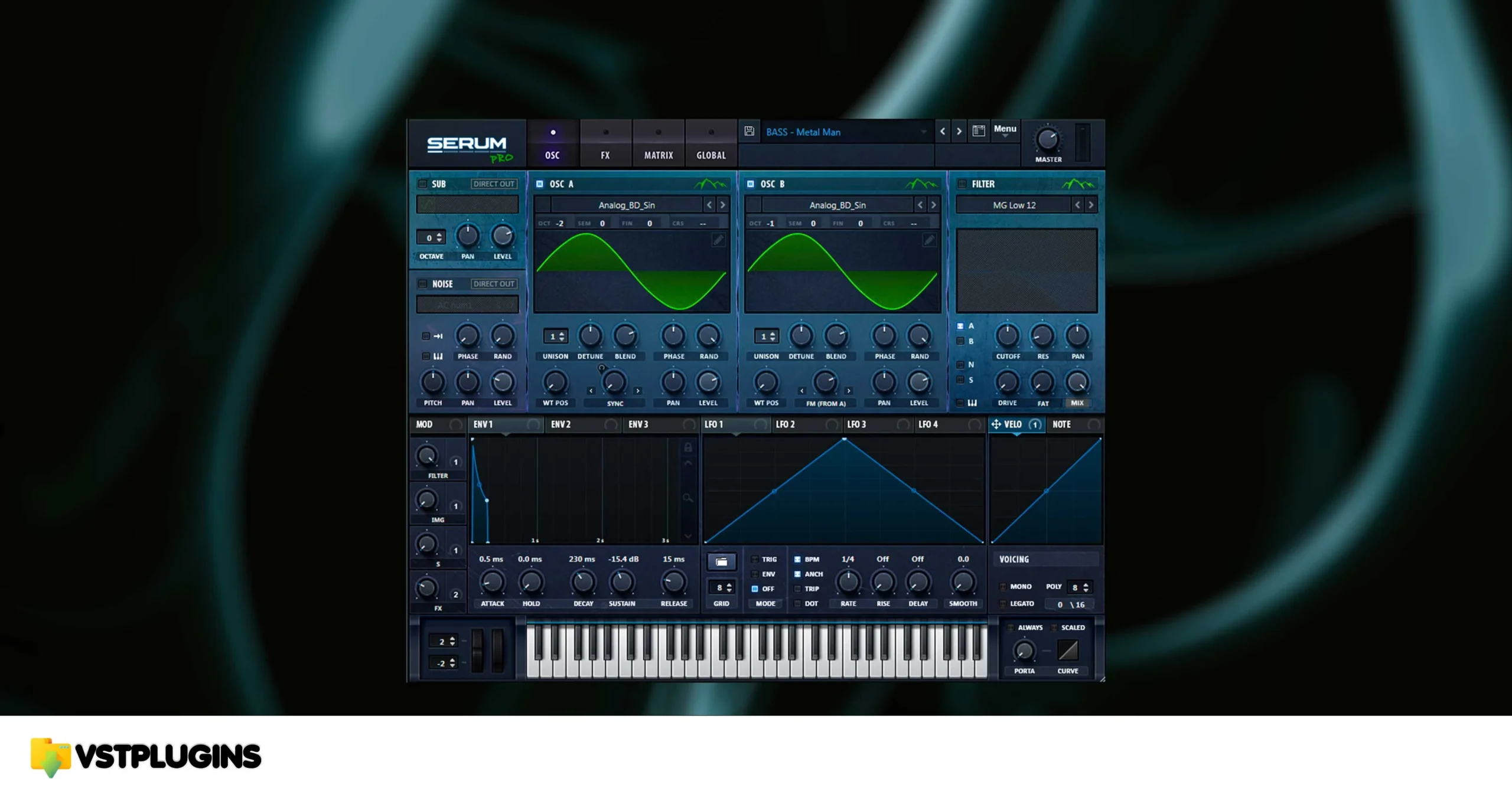The height and width of the screenshot is (801, 1512).
Task: Toggle the LFO BPM sync checkbox
Action: 797,559
